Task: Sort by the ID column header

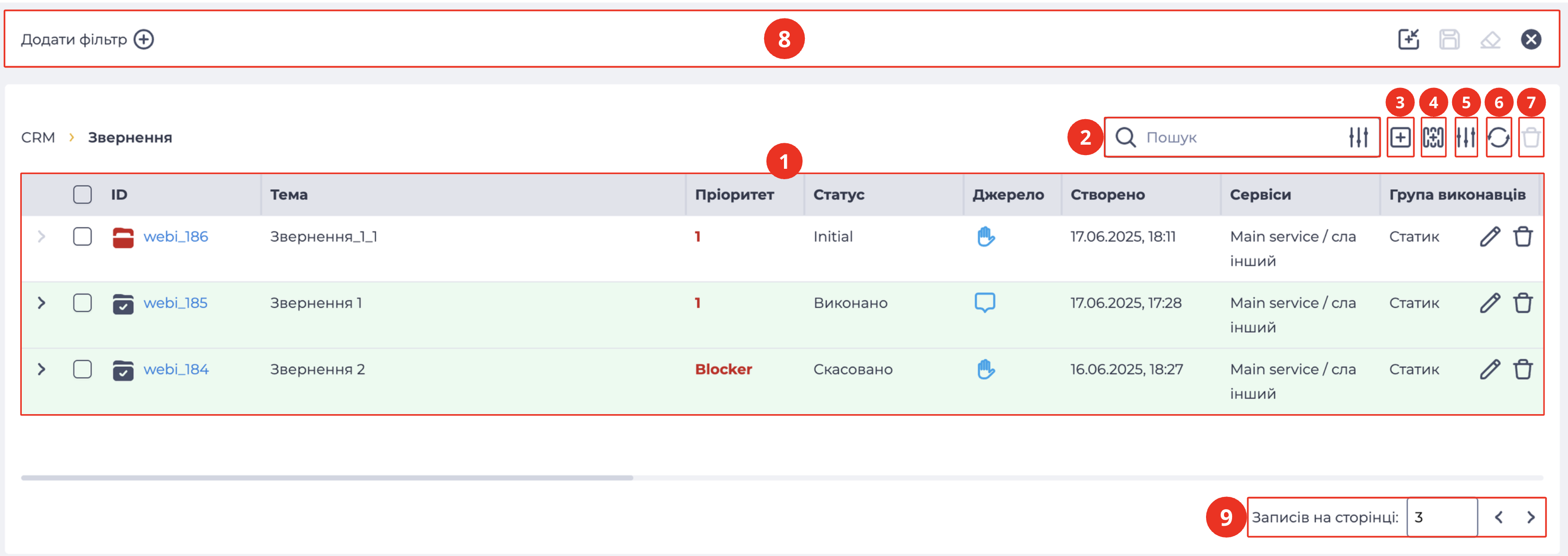Action: 119,195
